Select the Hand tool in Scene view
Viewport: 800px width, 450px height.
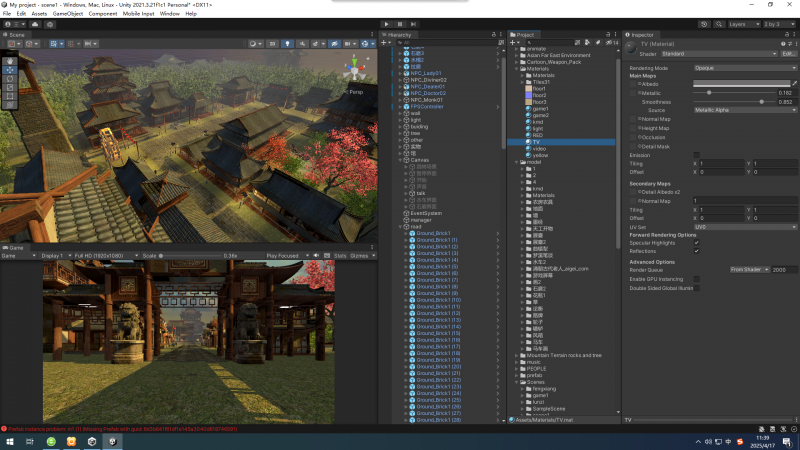pos(9,60)
